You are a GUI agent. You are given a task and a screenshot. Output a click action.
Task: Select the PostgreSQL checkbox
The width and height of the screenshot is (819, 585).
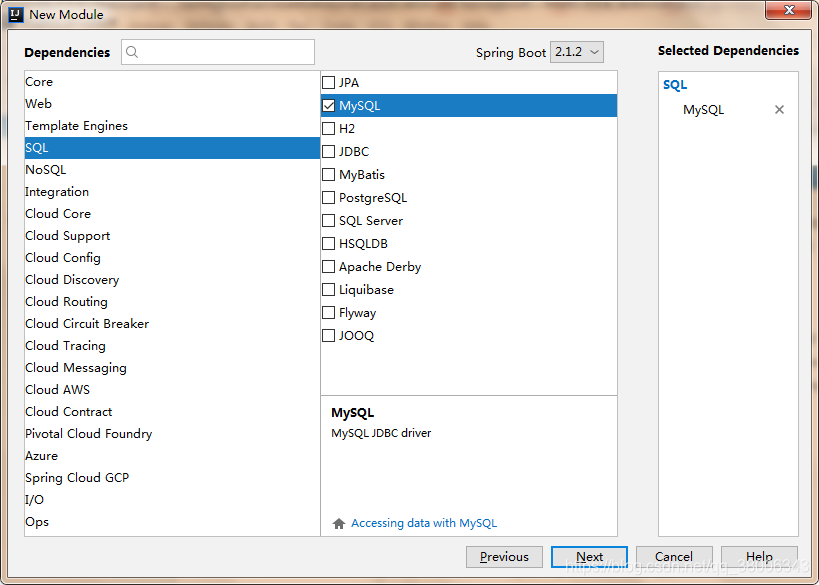[x=329, y=197]
